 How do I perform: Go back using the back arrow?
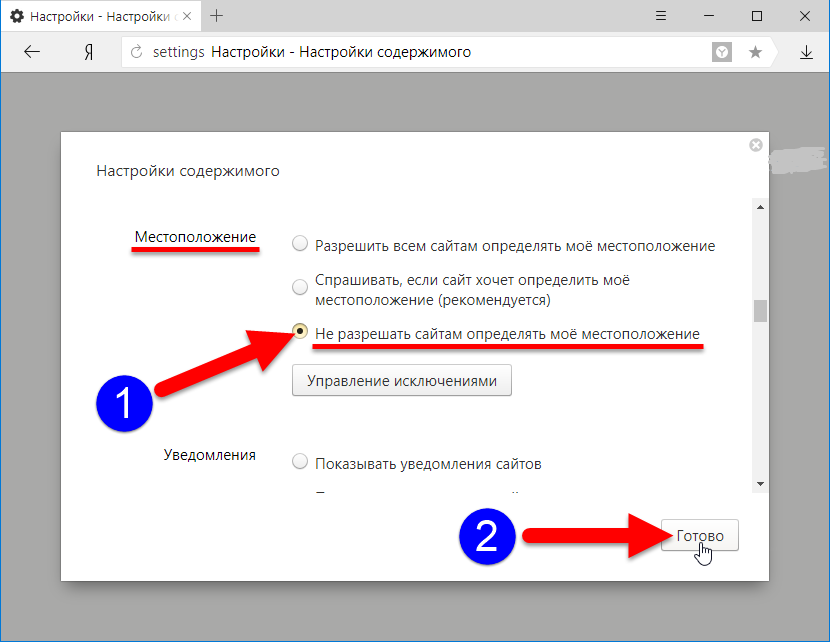32,52
